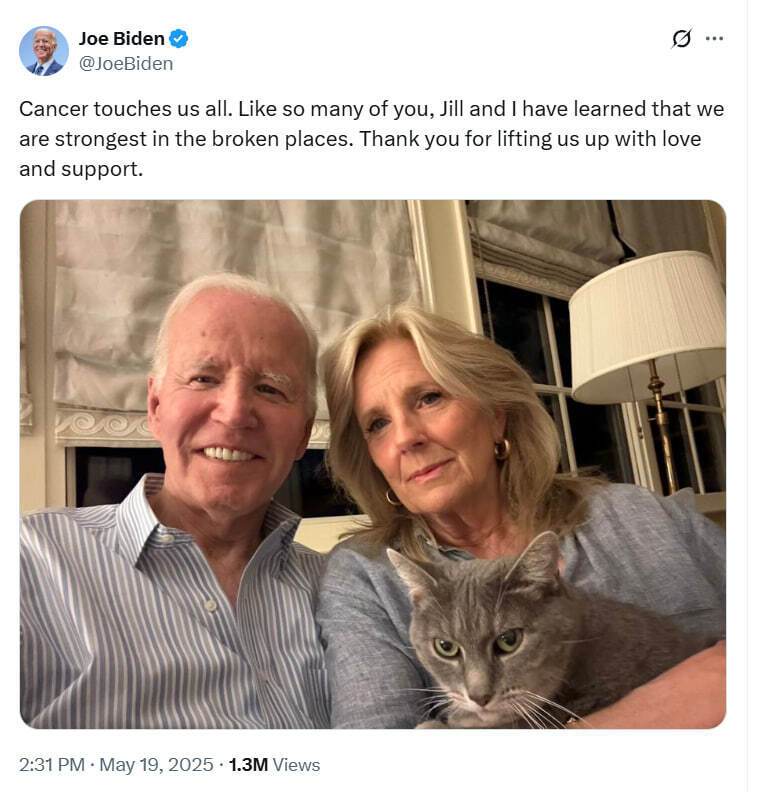Image resolution: width=763 pixels, height=792 pixels.
Task: Open the round profile avatar picture
Action: click(x=44, y=51)
